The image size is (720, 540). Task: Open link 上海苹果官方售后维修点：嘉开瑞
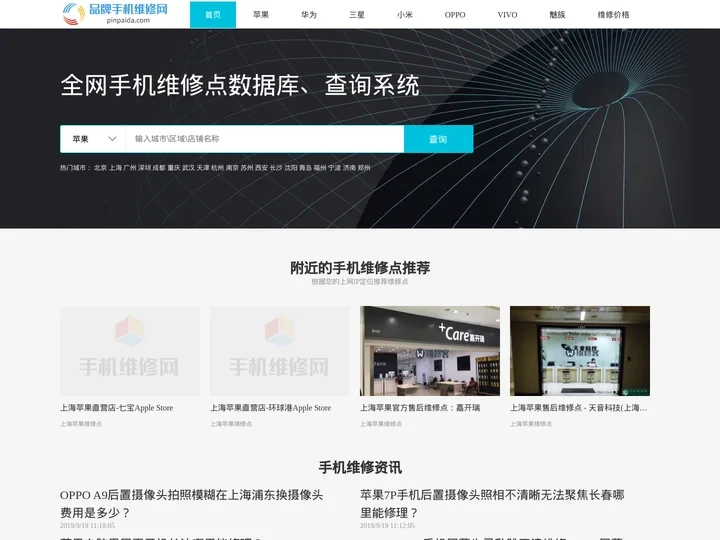[x=420, y=408]
